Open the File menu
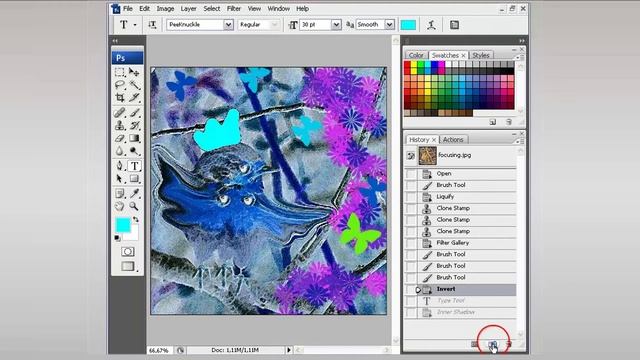Viewport: 640px width, 360px height. pyautogui.click(x=128, y=9)
